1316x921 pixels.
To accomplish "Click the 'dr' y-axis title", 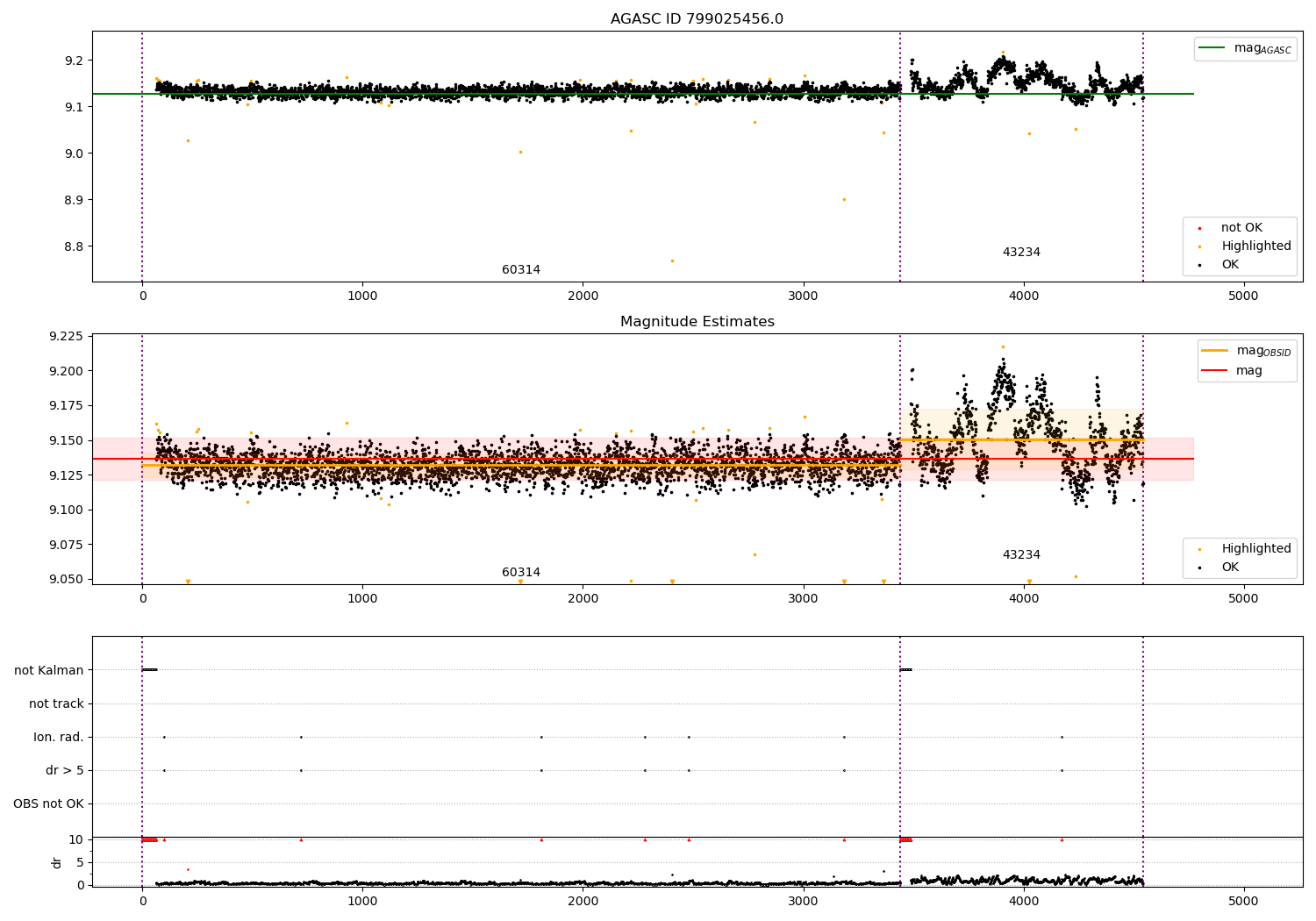I will pyautogui.click(x=57, y=862).
